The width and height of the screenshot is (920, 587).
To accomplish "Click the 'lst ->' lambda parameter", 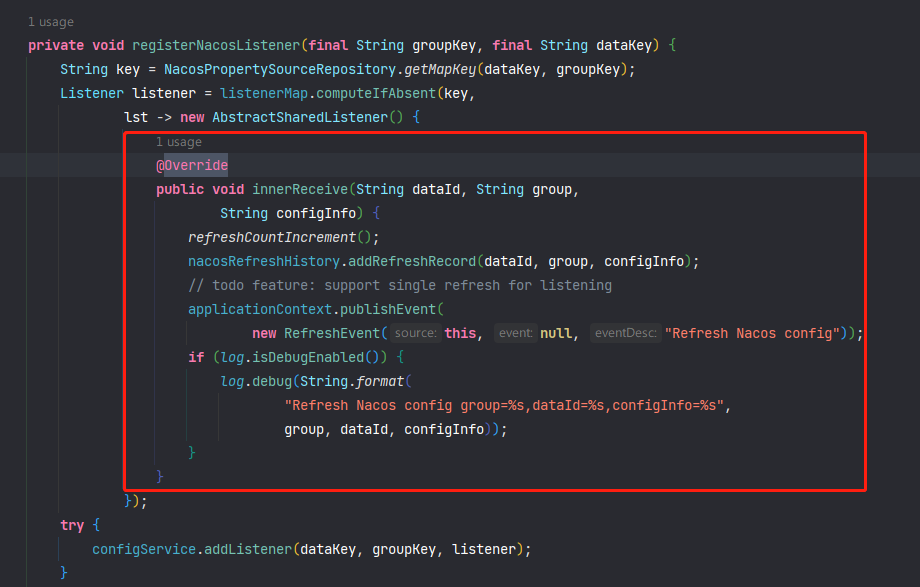I will [148, 117].
